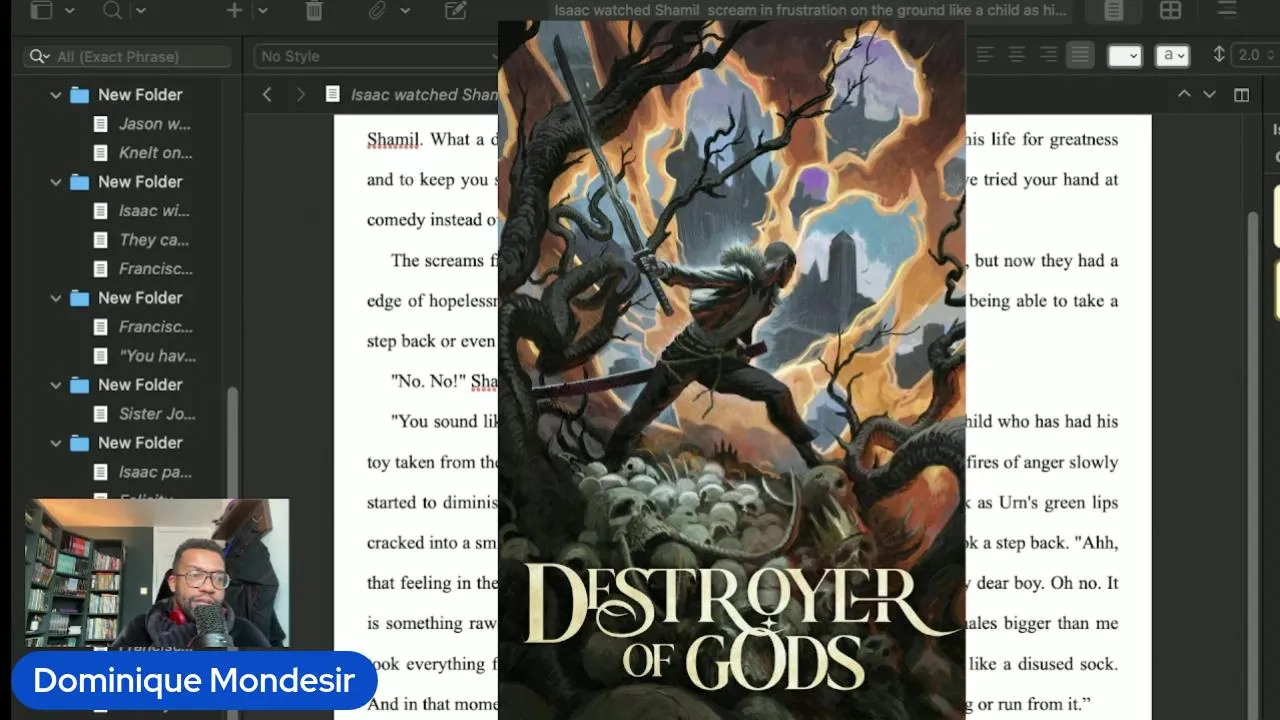
Task: Click folder icon above 'Isaac pa...'
Action: point(80,443)
